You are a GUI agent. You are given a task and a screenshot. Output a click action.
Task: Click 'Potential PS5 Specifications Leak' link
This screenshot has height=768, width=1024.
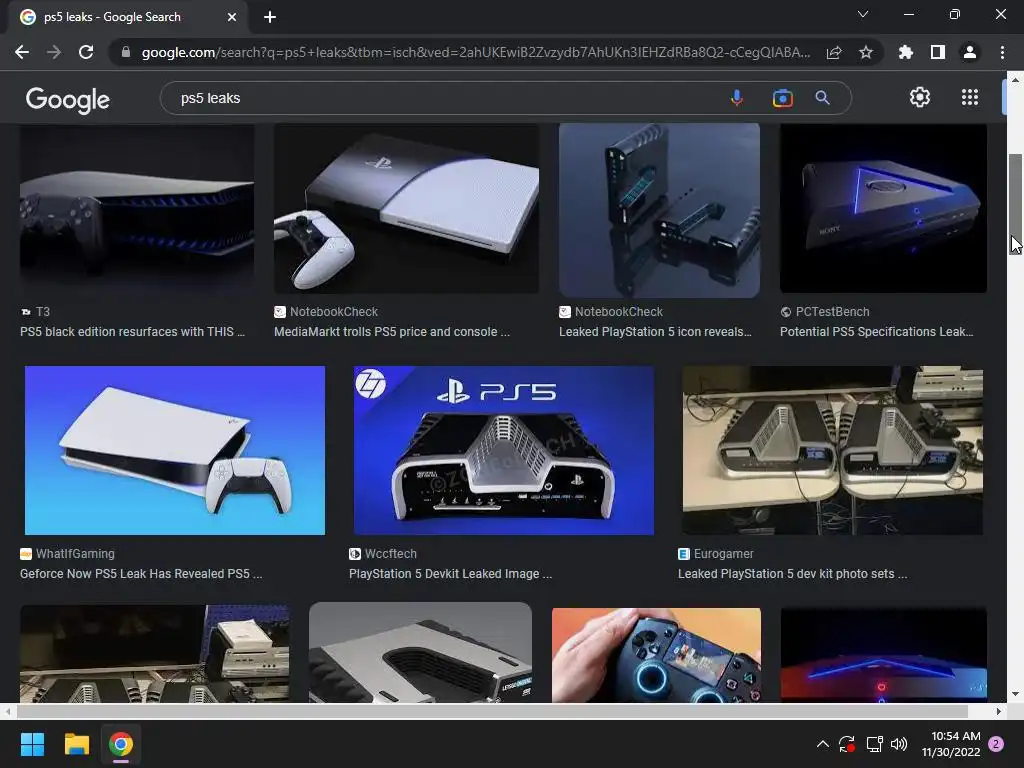pos(876,332)
